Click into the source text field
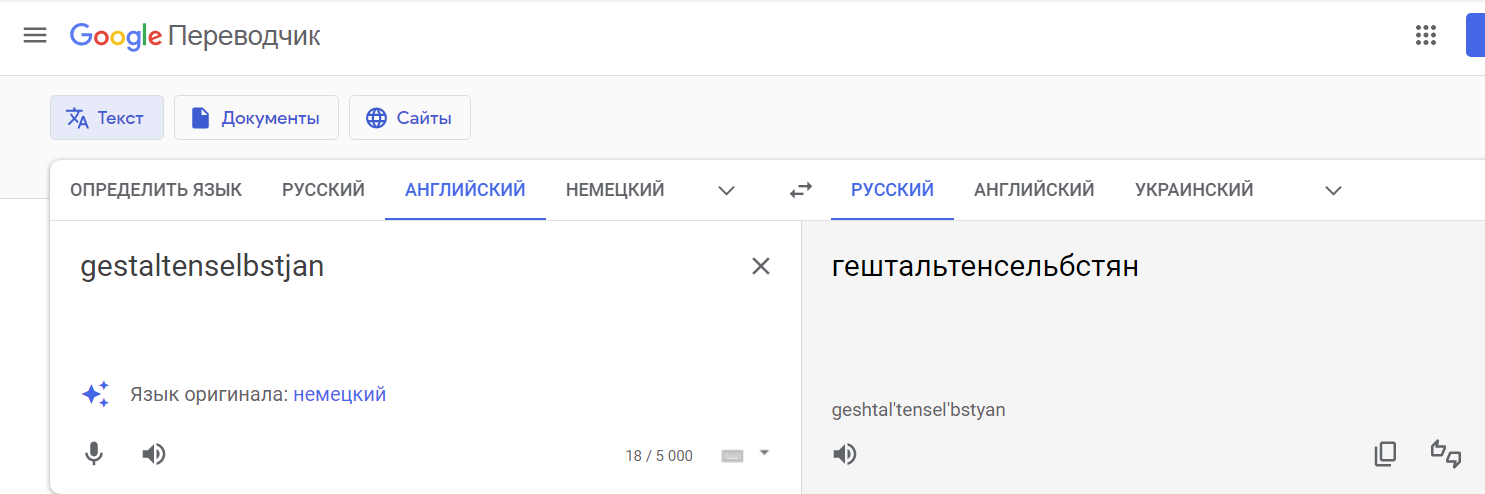The width and height of the screenshot is (1485, 494). pos(400,310)
